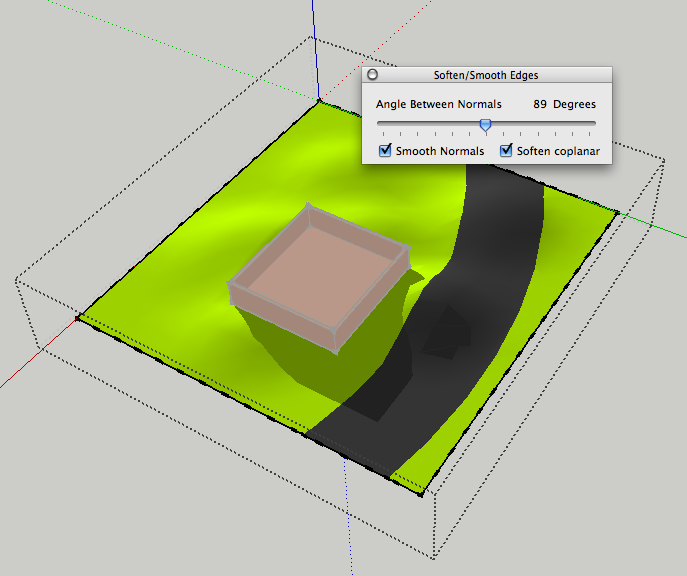Image resolution: width=687 pixels, height=576 pixels.
Task: Click the 'Angle Between Normals' label
Action: (x=439, y=104)
